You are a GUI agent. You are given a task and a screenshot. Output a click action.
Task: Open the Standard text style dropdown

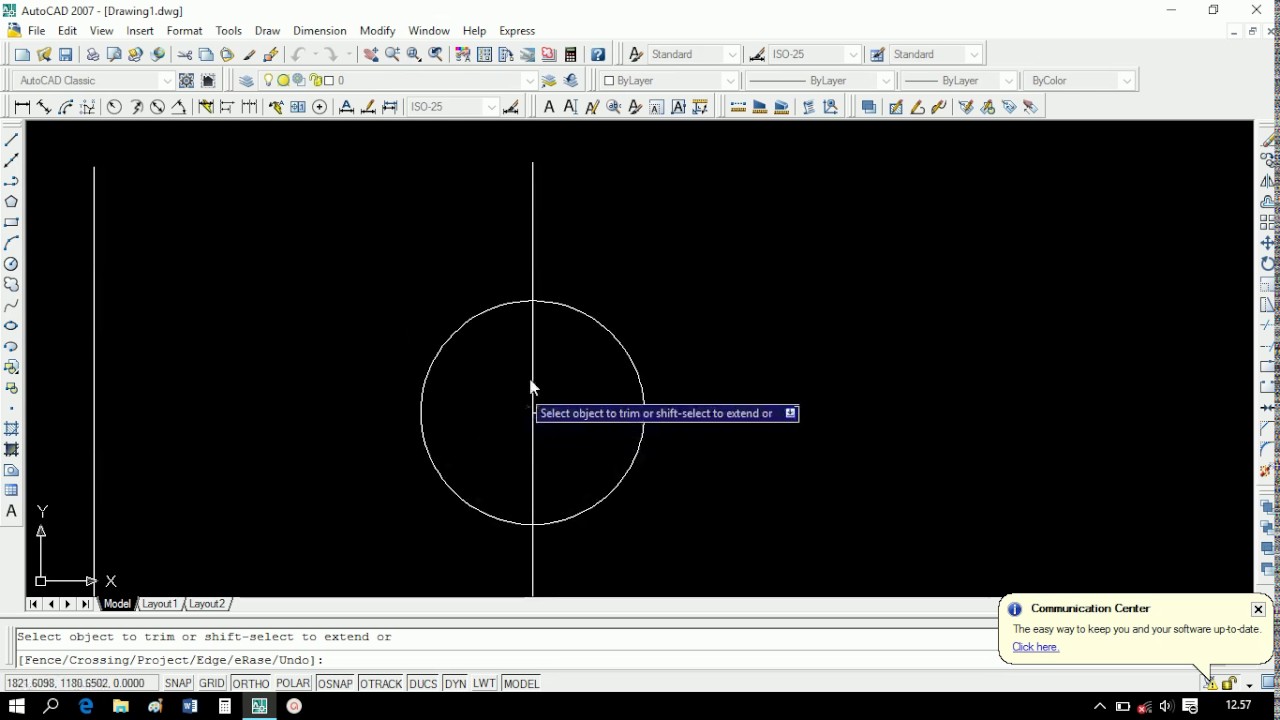coord(732,55)
